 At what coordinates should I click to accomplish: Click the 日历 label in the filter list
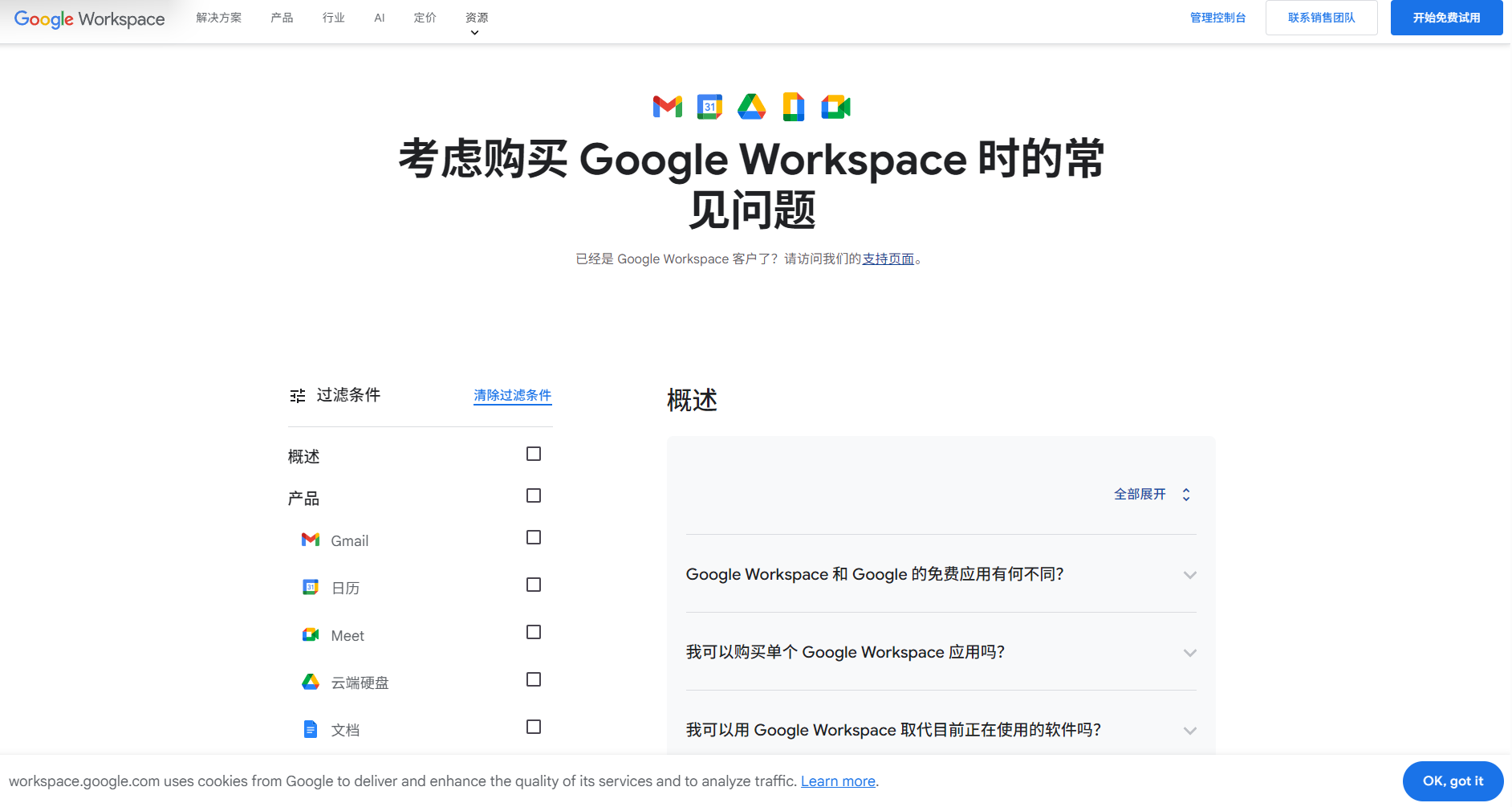[x=346, y=588]
